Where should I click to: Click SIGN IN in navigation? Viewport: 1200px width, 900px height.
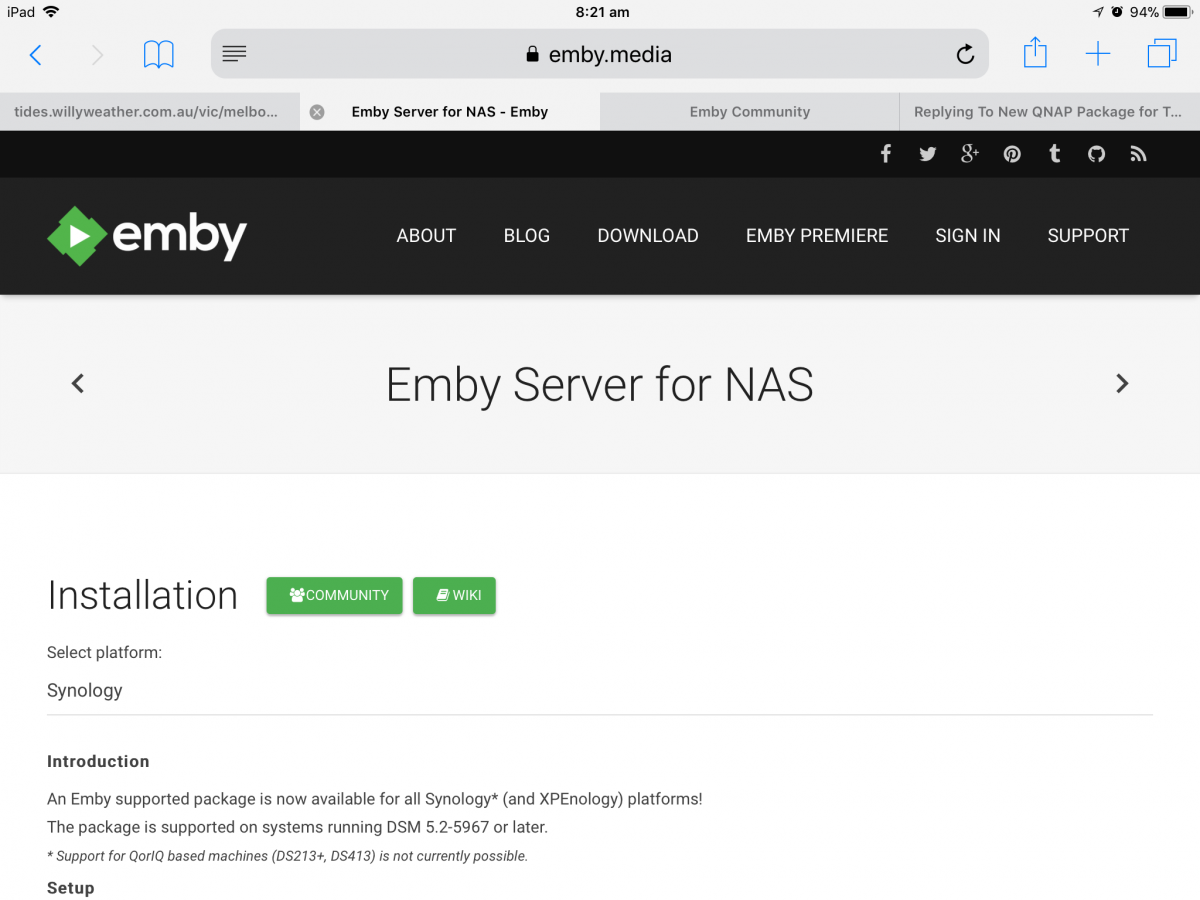(968, 236)
